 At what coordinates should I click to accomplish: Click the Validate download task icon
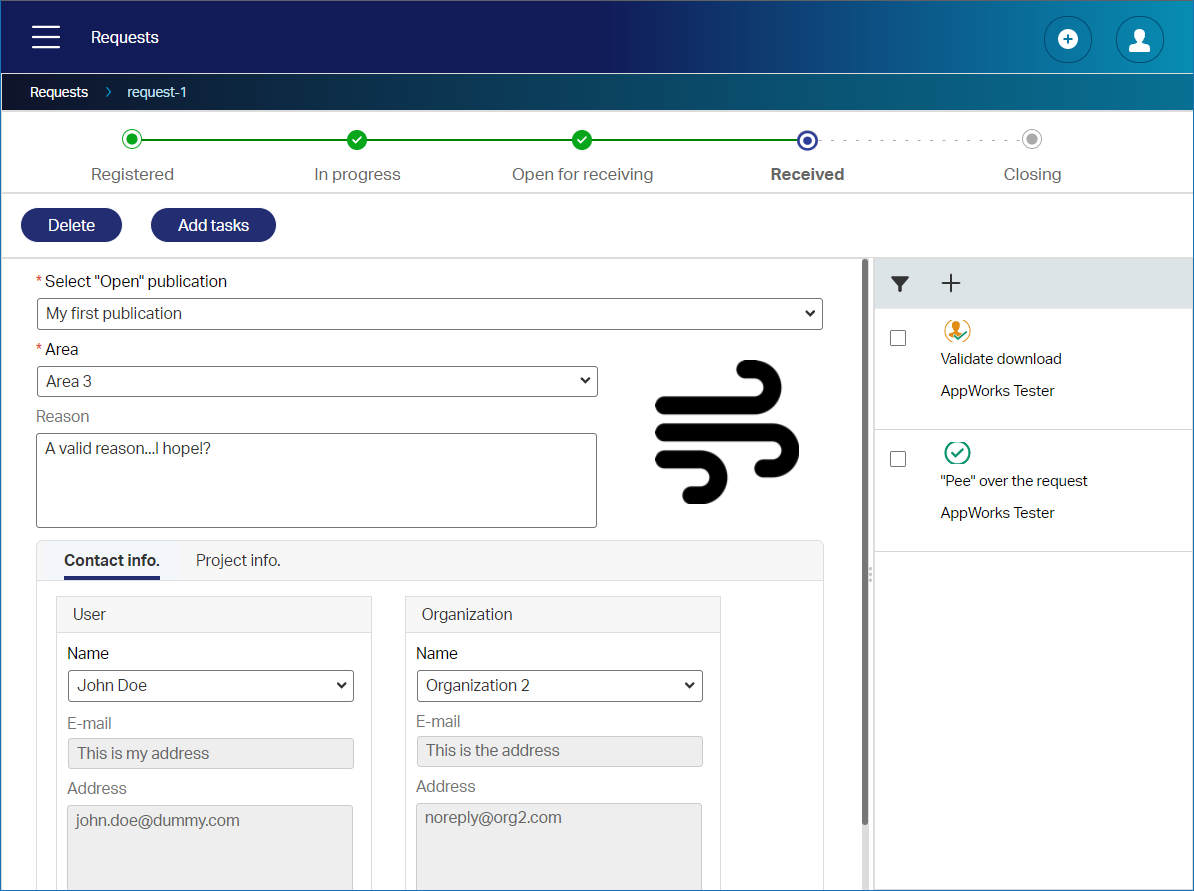957,331
